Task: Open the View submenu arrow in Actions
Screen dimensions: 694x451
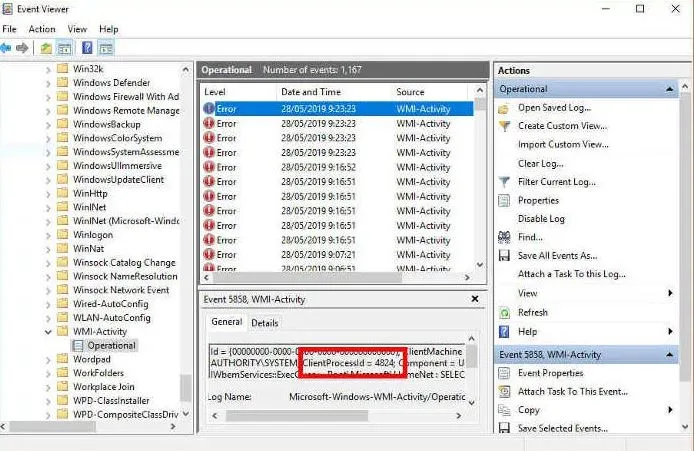Action: point(670,293)
